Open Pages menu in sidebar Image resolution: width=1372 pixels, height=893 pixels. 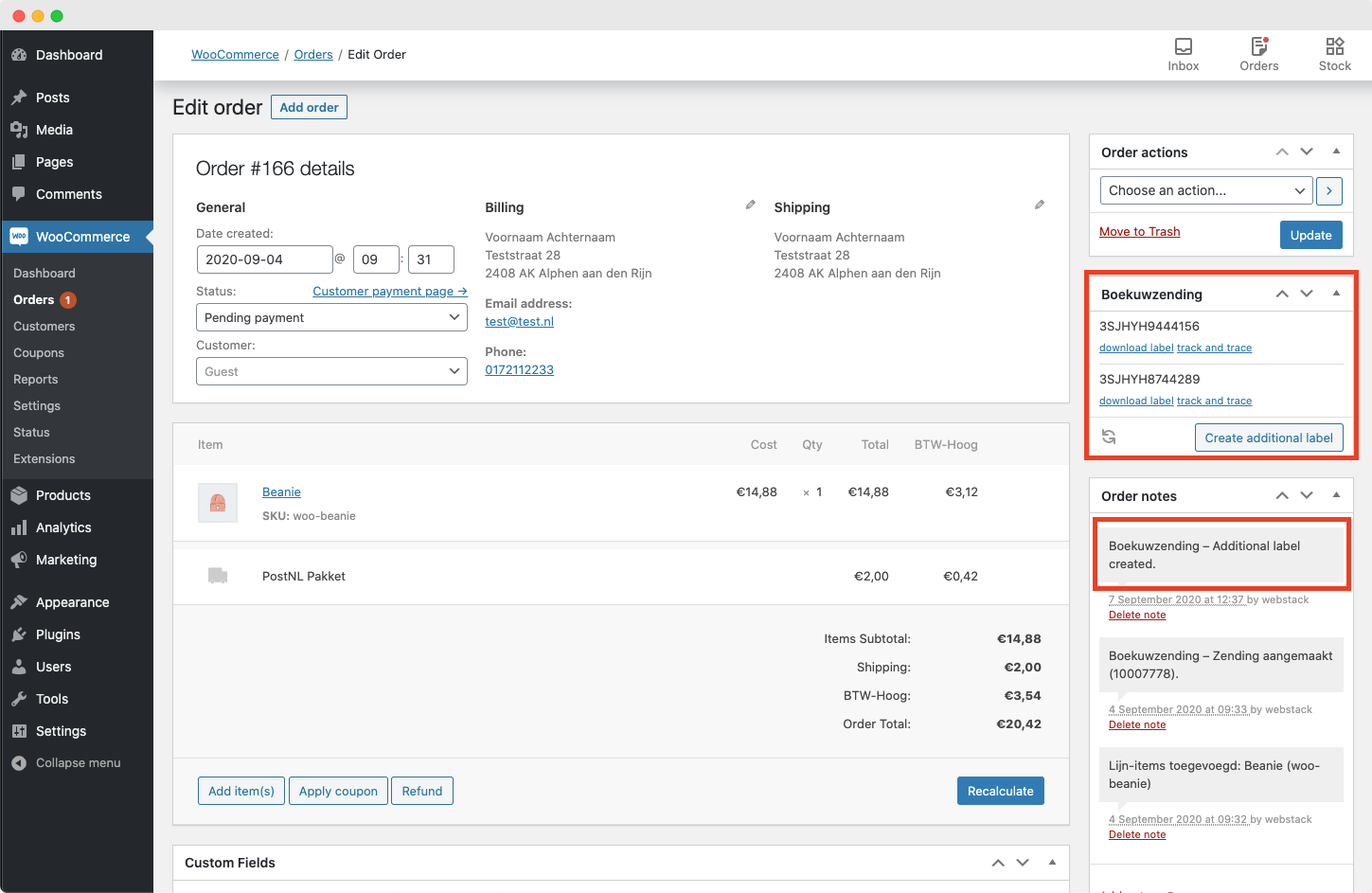pyautogui.click(x=77, y=162)
